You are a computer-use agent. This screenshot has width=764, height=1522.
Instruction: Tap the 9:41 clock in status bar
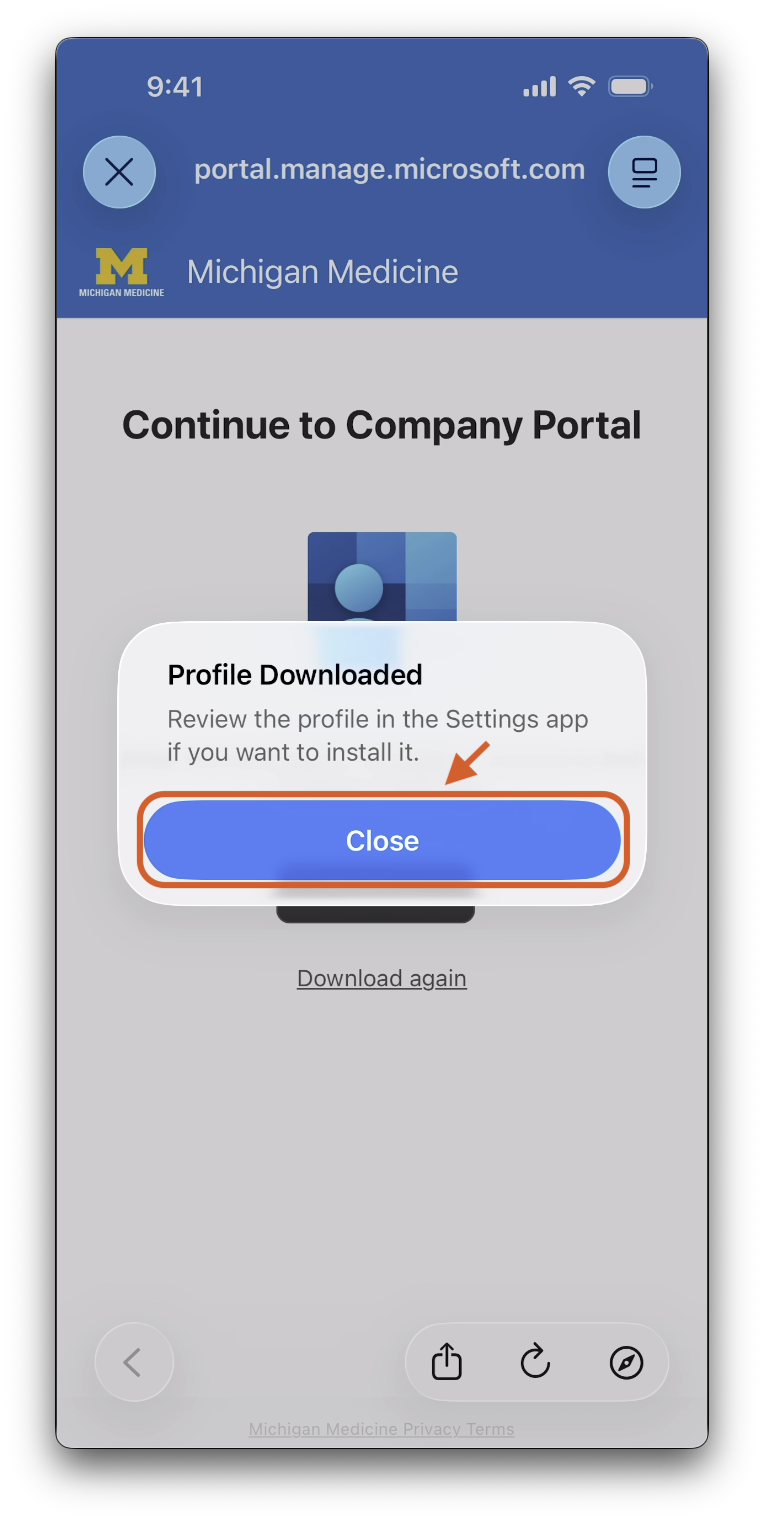[175, 87]
